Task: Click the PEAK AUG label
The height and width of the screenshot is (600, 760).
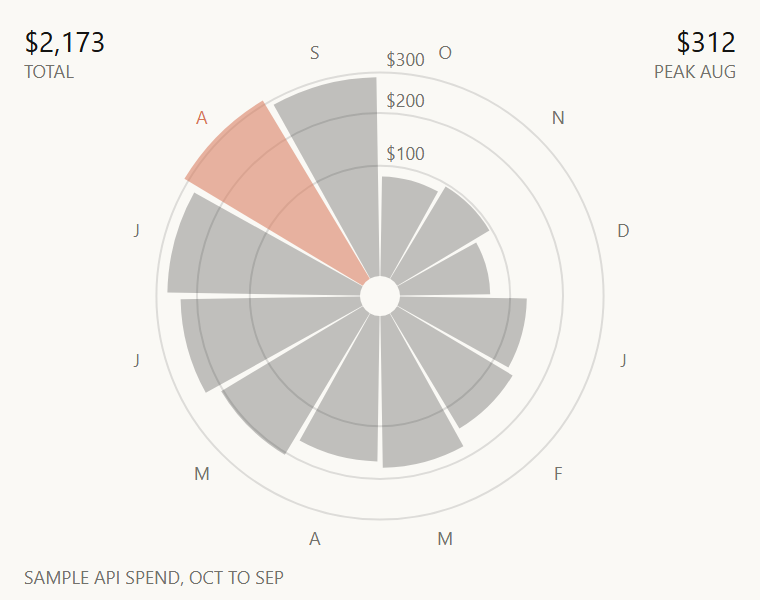Action: [x=695, y=72]
